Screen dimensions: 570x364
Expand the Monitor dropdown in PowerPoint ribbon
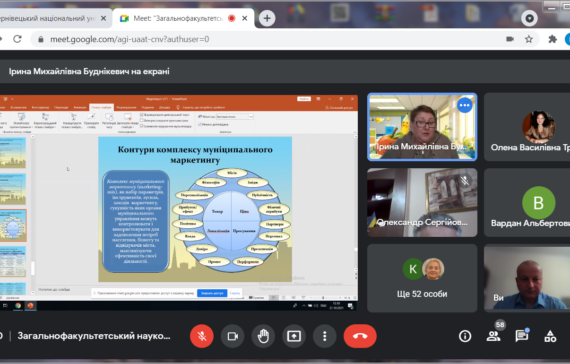251,117
